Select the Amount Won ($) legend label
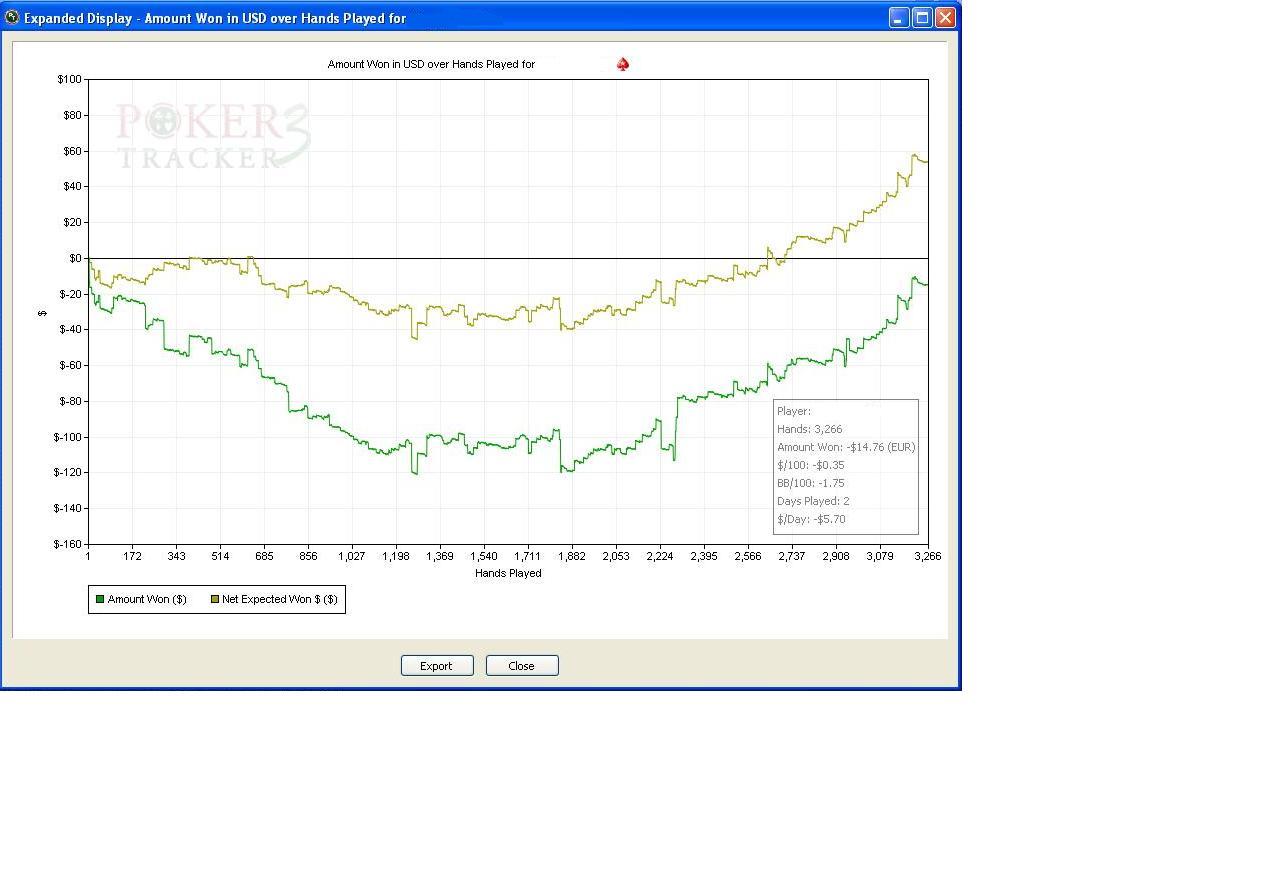The image size is (1280, 890). point(147,600)
